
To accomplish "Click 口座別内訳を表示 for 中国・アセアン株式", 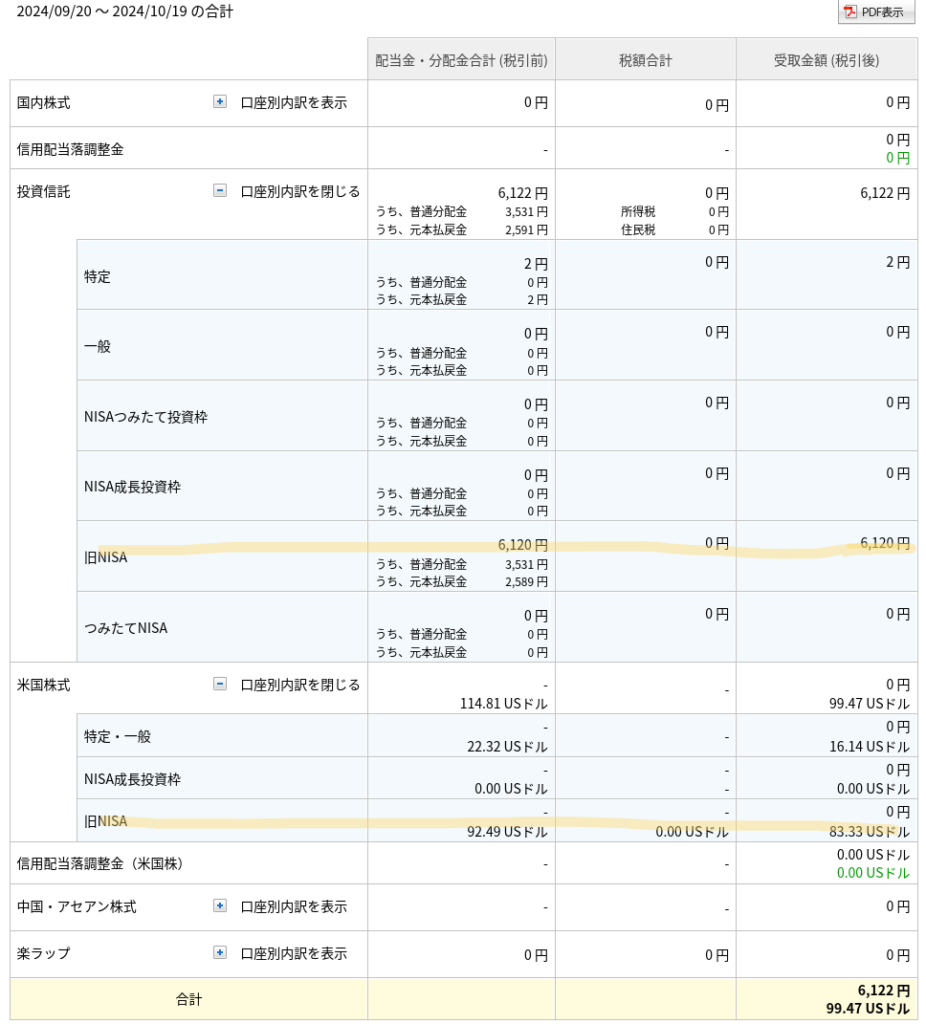I will 293,907.
